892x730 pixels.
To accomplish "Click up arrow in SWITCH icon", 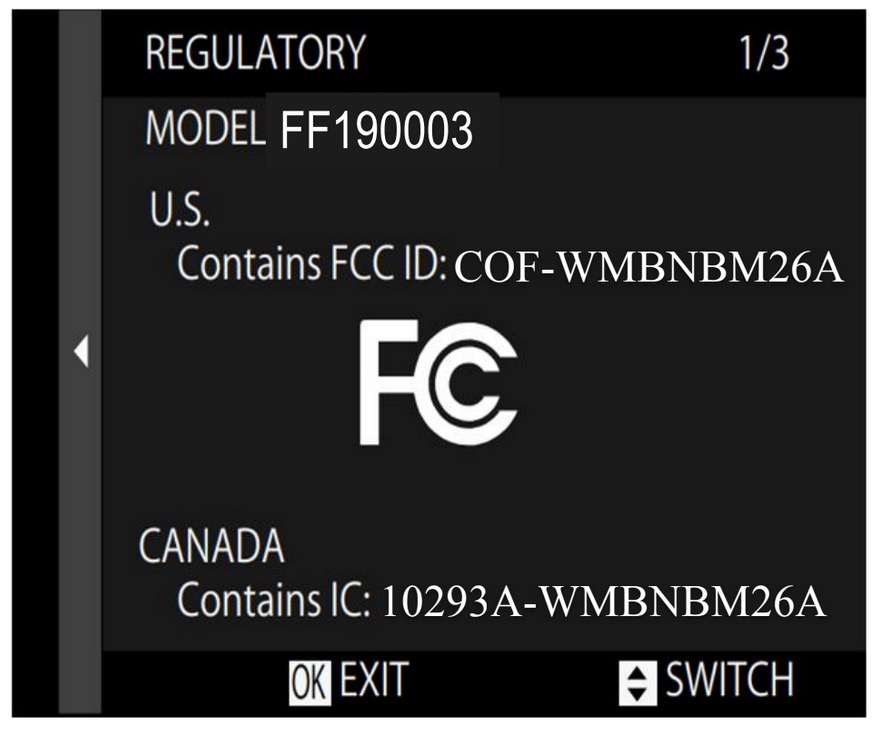I will tap(638, 673).
